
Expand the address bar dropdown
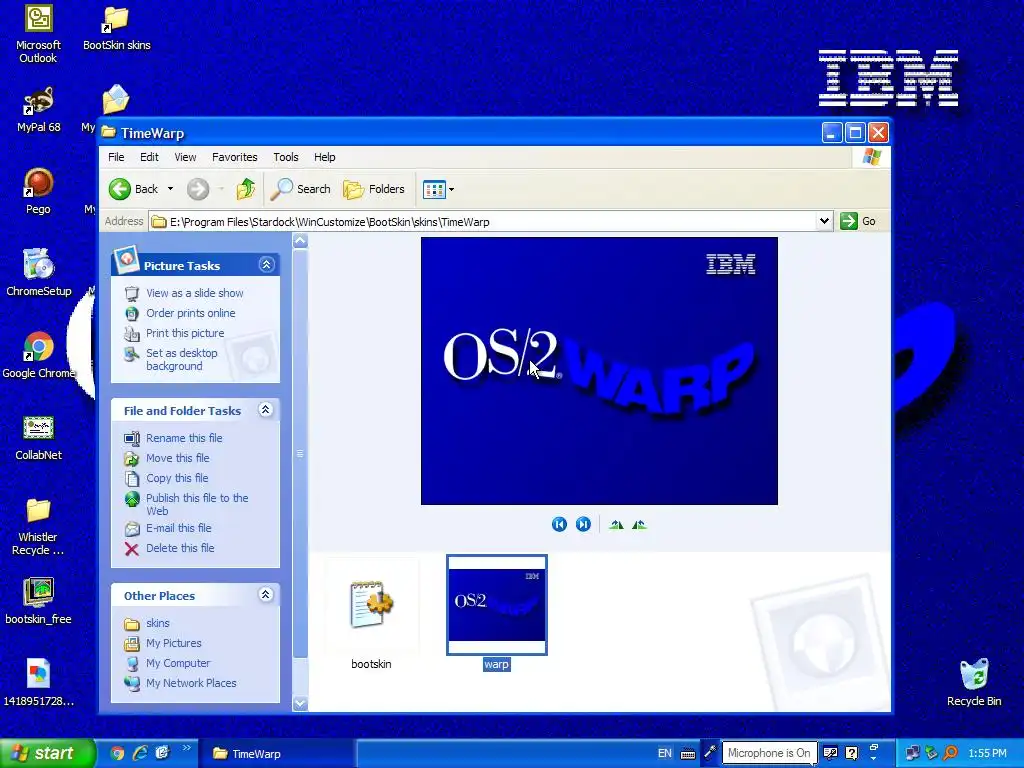tap(824, 221)
